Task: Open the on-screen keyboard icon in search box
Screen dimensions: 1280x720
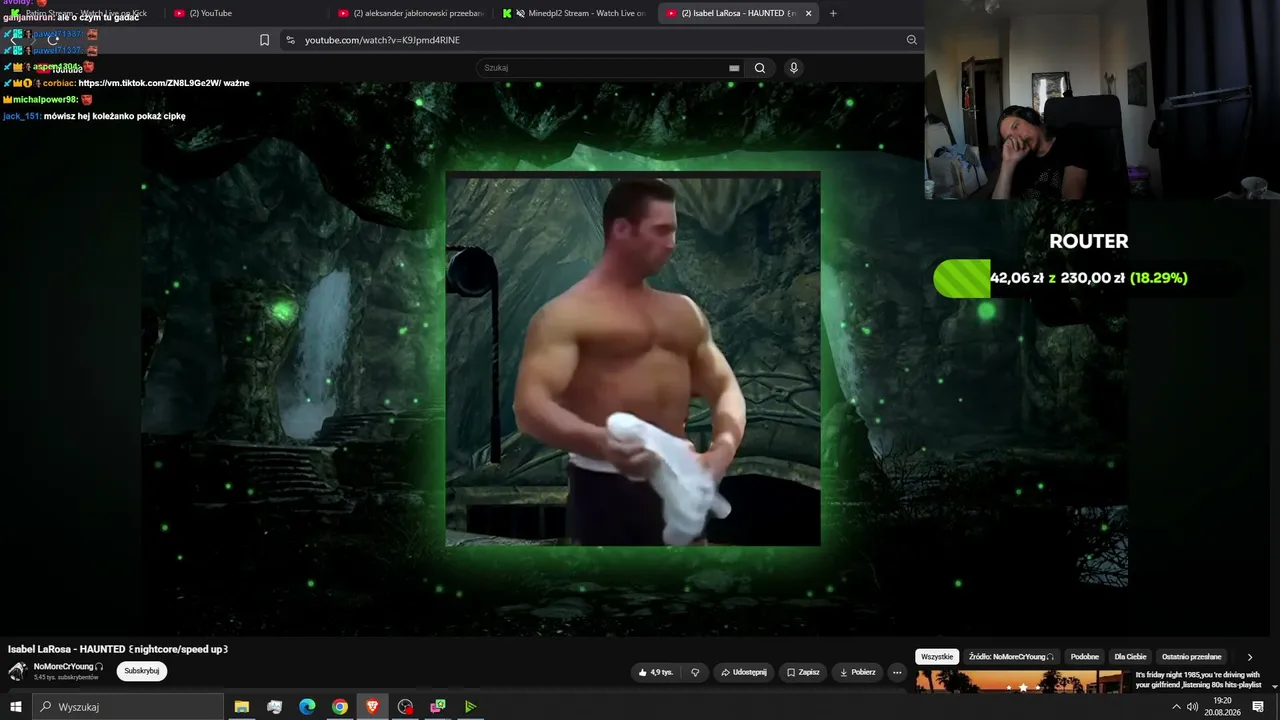Action: pyautogui.click(x=734, y=68)
